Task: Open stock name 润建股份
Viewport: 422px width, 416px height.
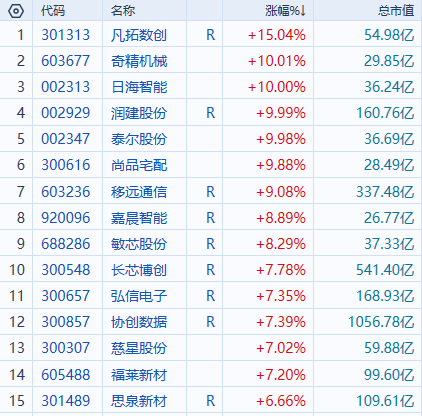Action: [x=139, y=113]
